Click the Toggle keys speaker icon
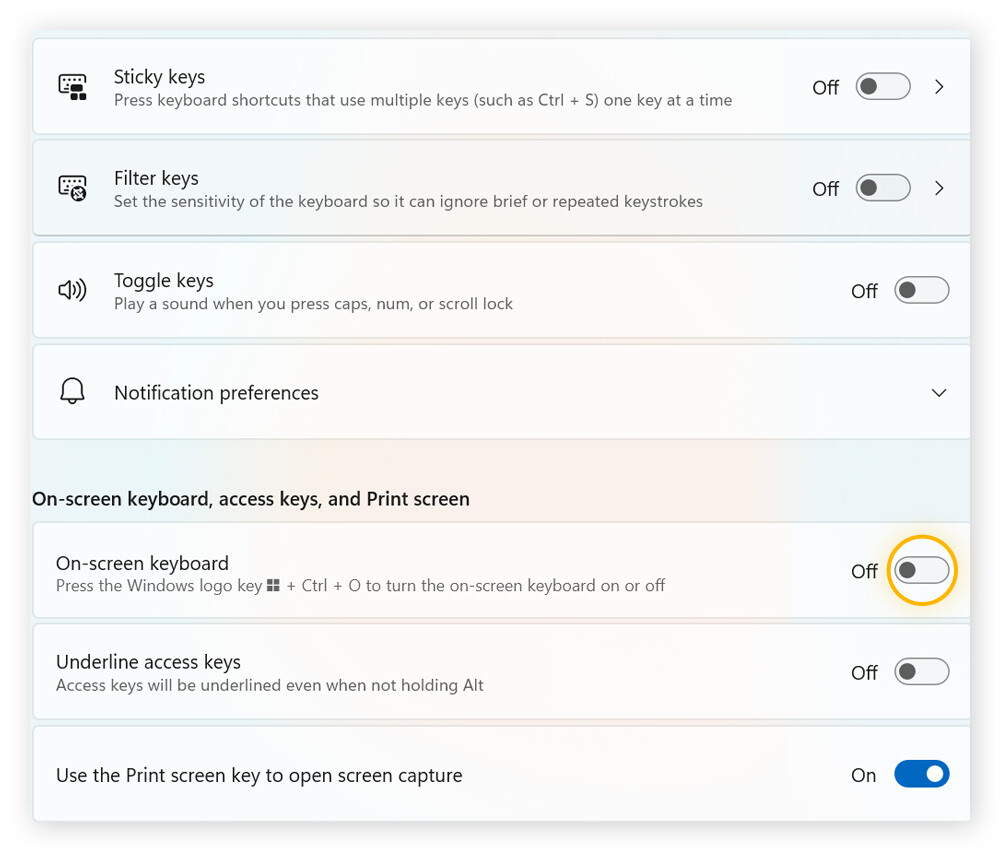This screenshot has height=852, width=1000. pyautogui.click(x=72, y=291)
